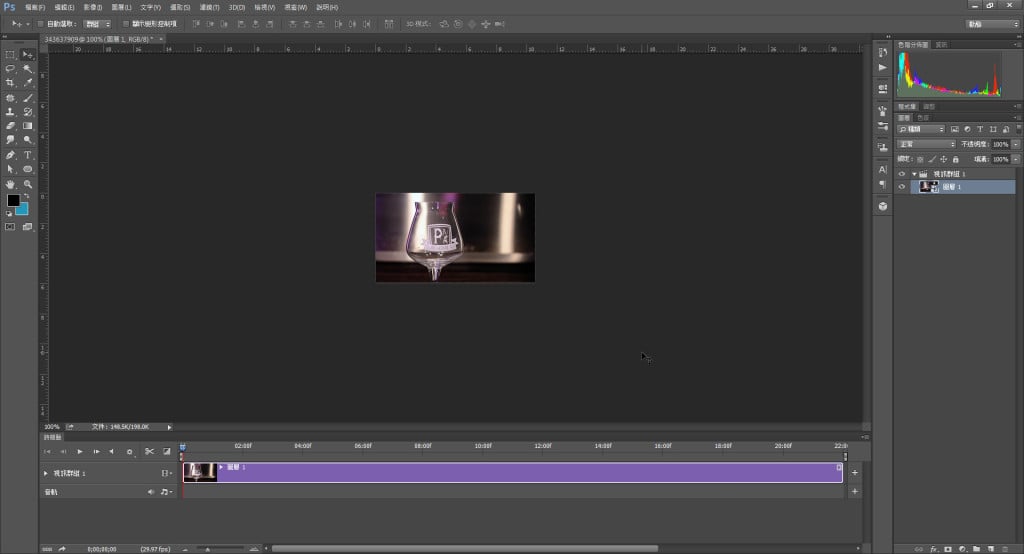Hide the video group 1 layer
The height and width of the screenshot is (554, 1024).
point(902,174)
